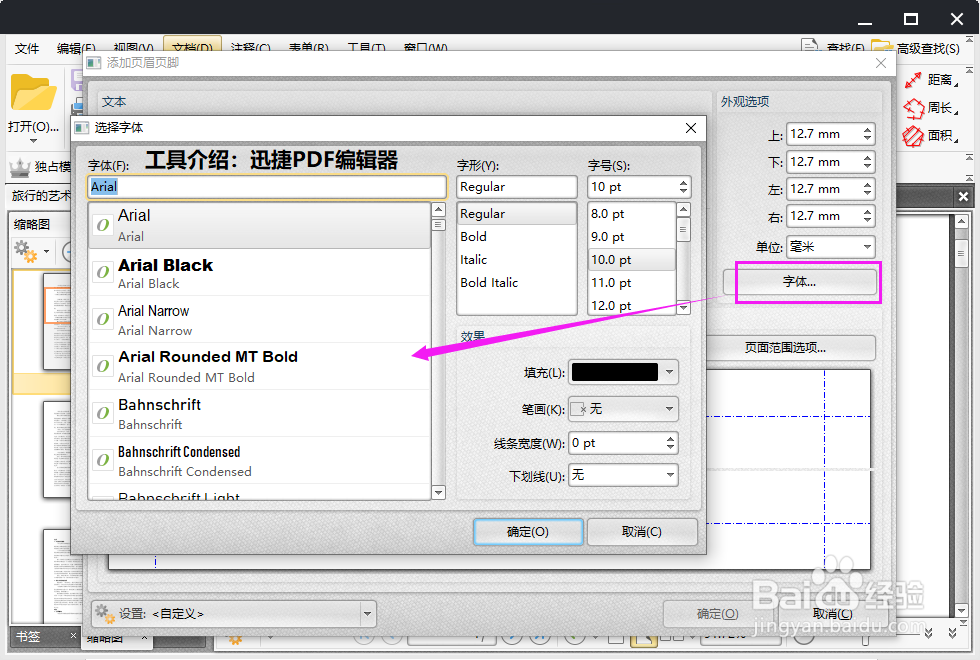Adjust left margin 12.7 mm stepper
This screenshot has height=660, width=980.
coord(867,189)
